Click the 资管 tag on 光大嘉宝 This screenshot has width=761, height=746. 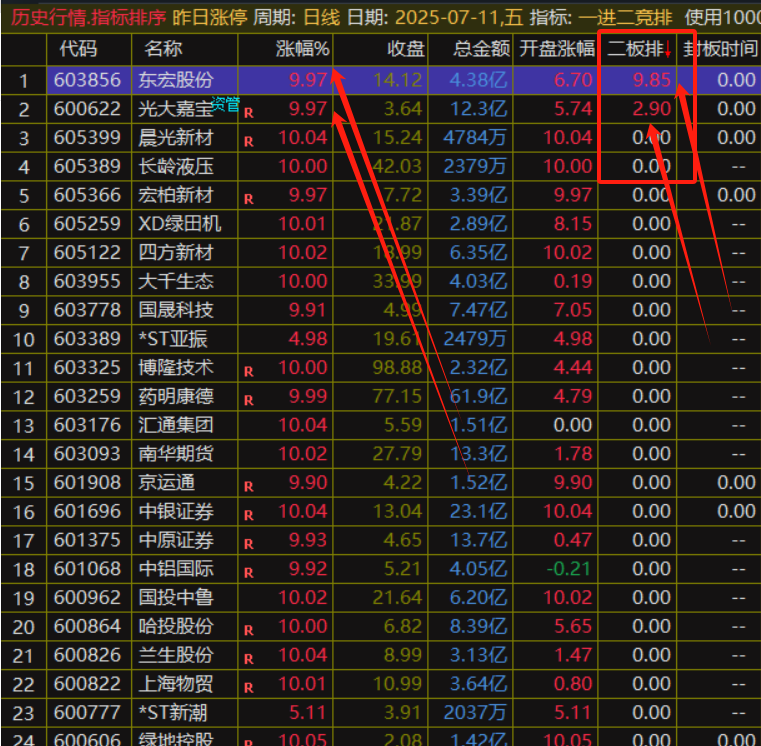226,103
